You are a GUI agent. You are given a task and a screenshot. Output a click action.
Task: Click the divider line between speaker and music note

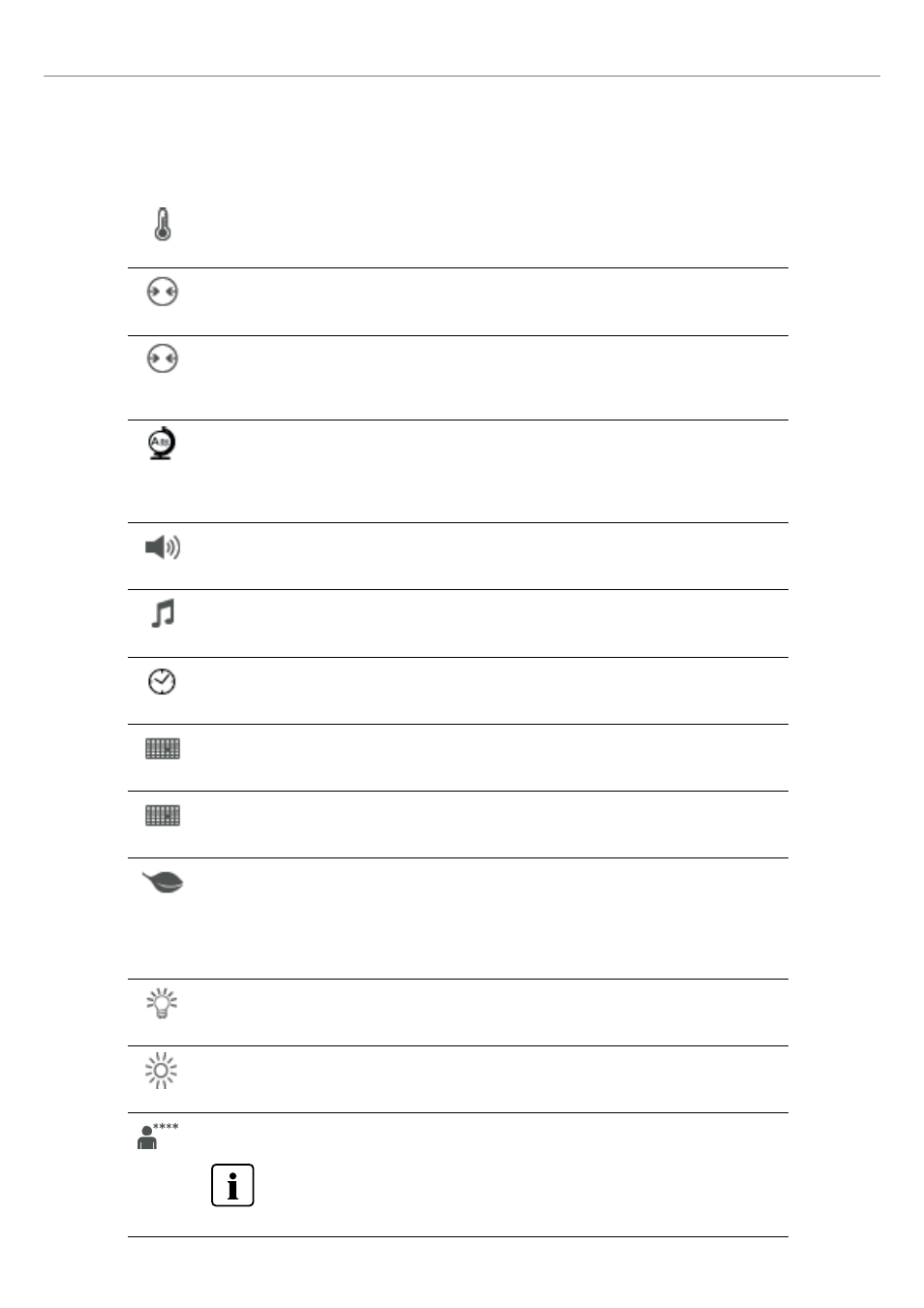[x=458, y=590]
